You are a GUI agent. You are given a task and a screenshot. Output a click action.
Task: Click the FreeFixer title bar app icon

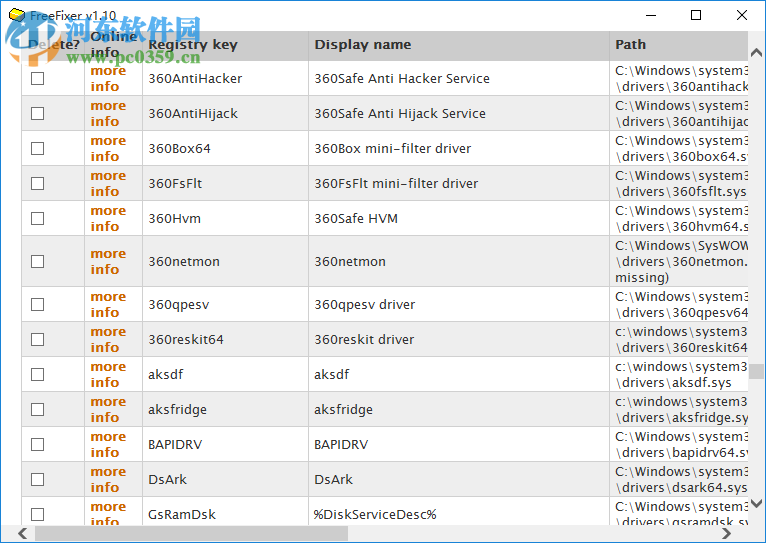[17, 15]
